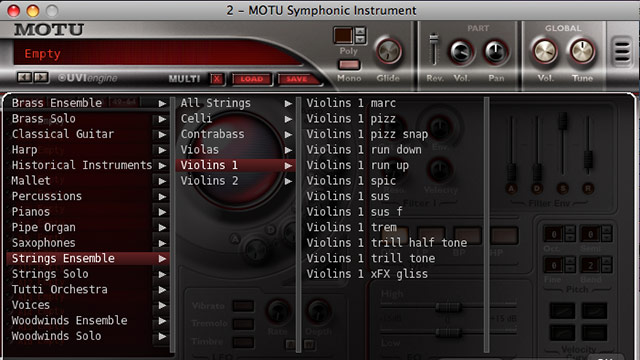Clear the multi with the X button

217,79
